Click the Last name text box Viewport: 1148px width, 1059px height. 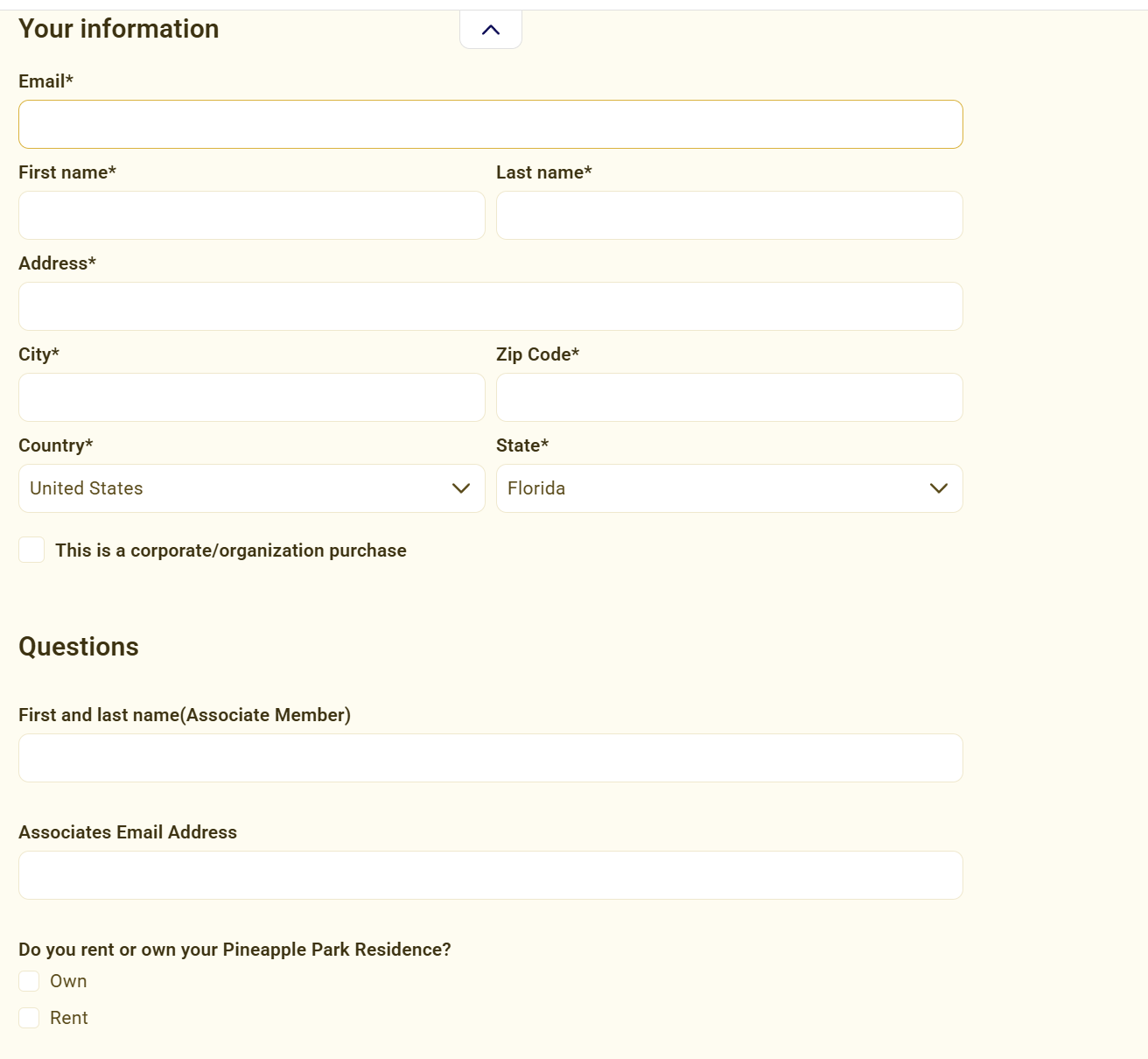(729, 215)
